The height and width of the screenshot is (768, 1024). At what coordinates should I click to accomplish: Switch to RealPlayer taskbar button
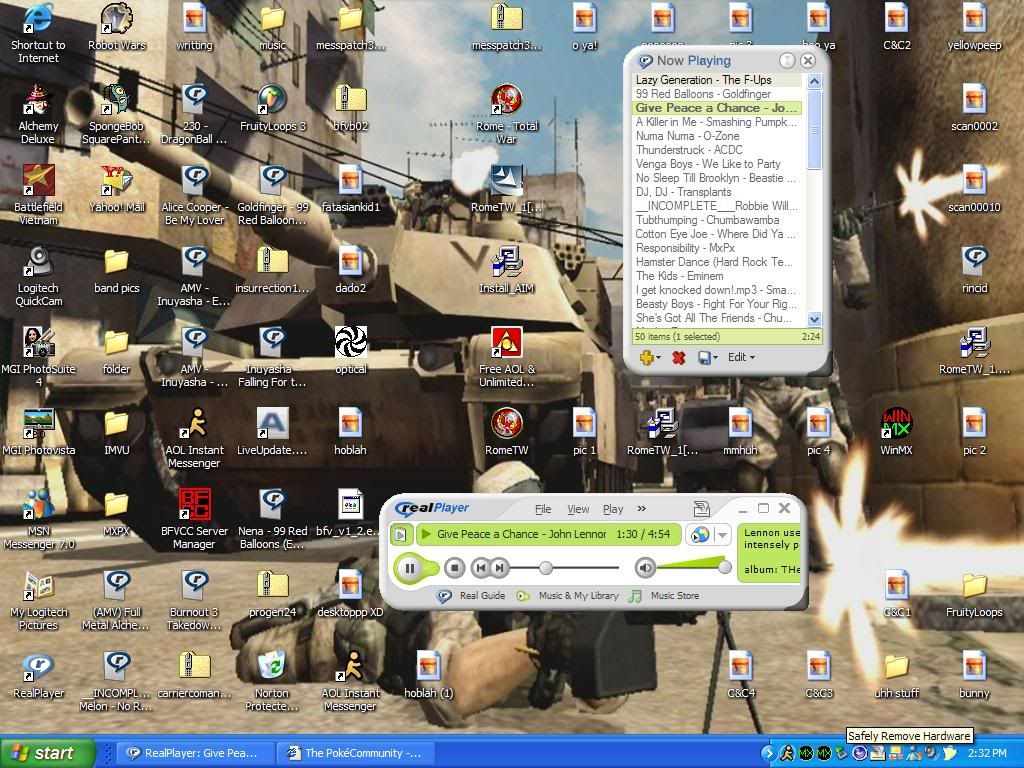pos(193,753)
